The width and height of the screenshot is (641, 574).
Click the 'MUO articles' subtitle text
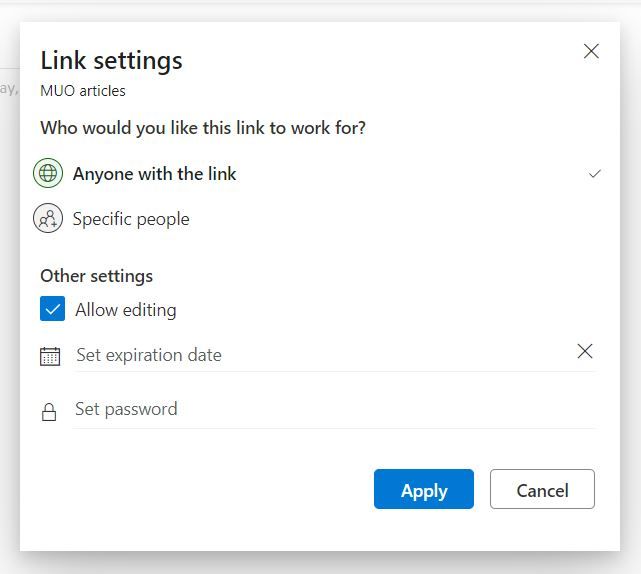(x=83, y=91)
